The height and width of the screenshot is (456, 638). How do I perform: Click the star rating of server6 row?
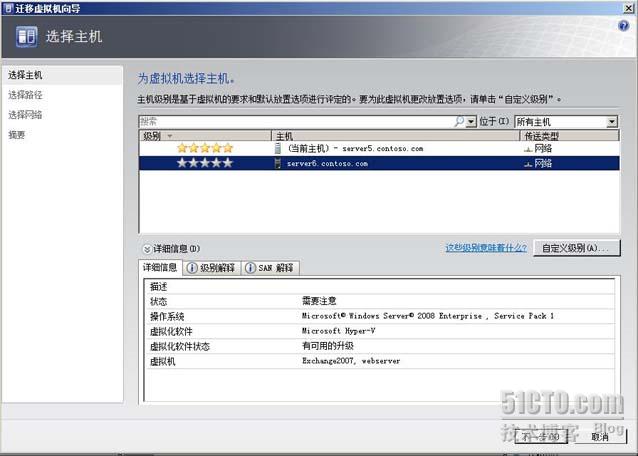[205, 163]
